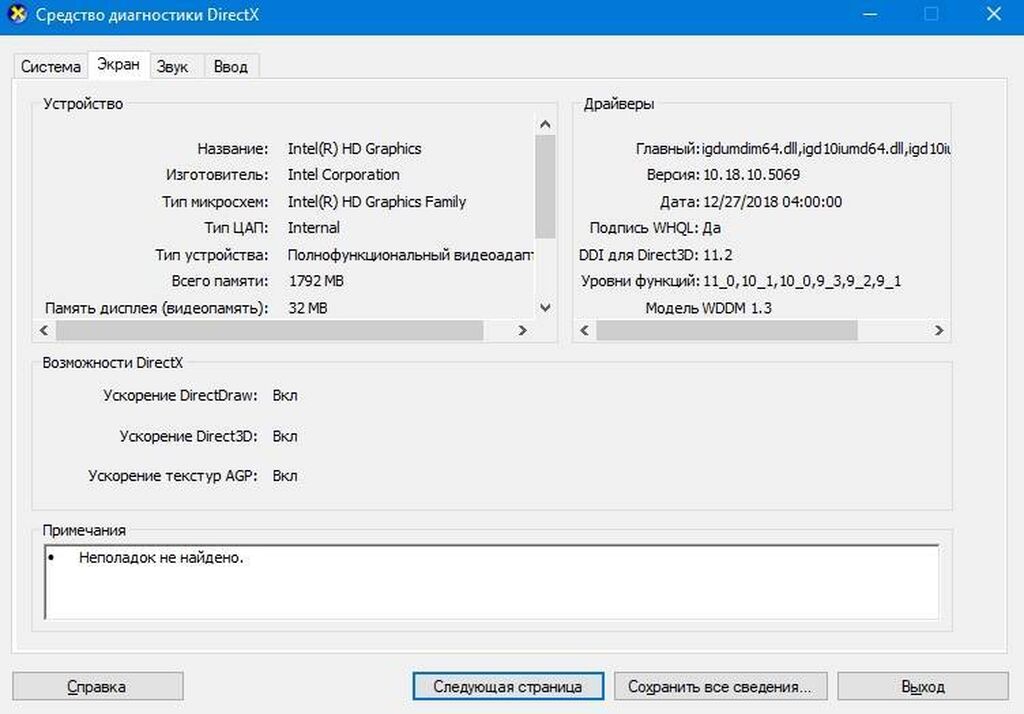Left scroll arrow under the Устройство panel
The image size is (1024, 714).
click(43, 330)
